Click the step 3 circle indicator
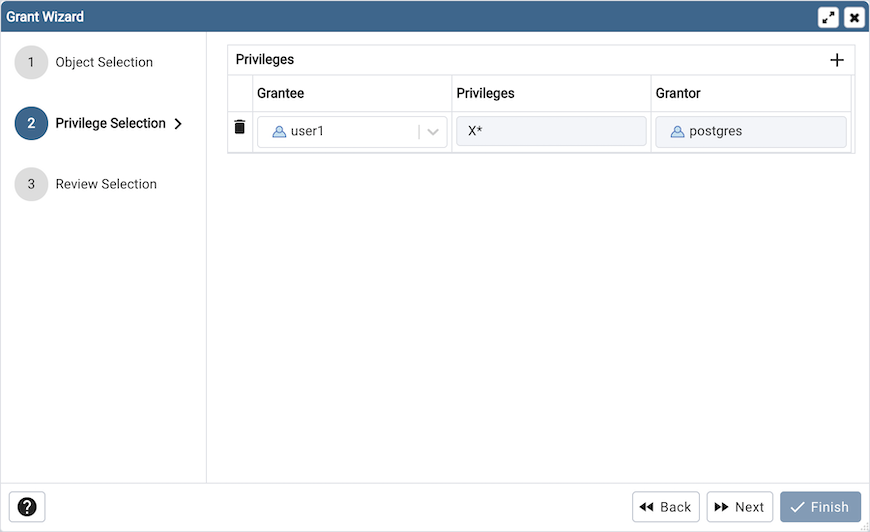Image resolution: width=870 pixels, height=532 pixels. coord(31,184)
